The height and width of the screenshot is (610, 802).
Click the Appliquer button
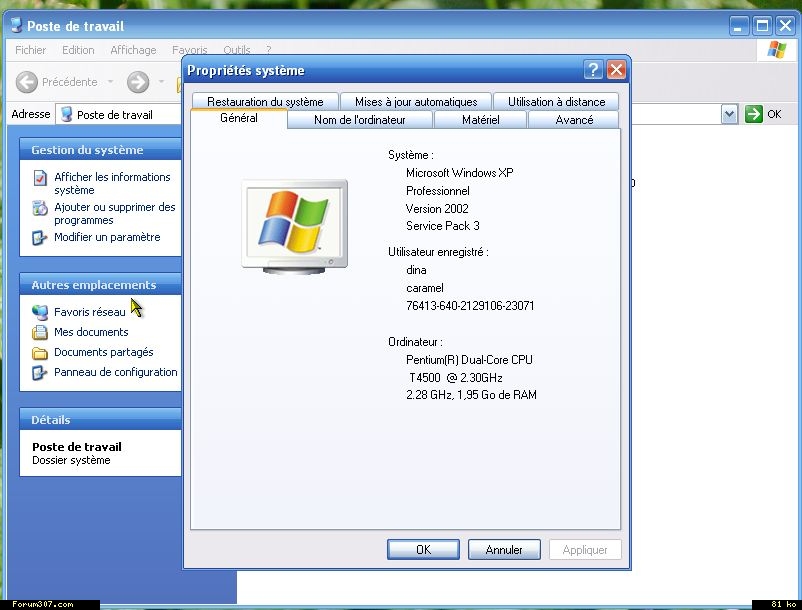tap(585, 550)
